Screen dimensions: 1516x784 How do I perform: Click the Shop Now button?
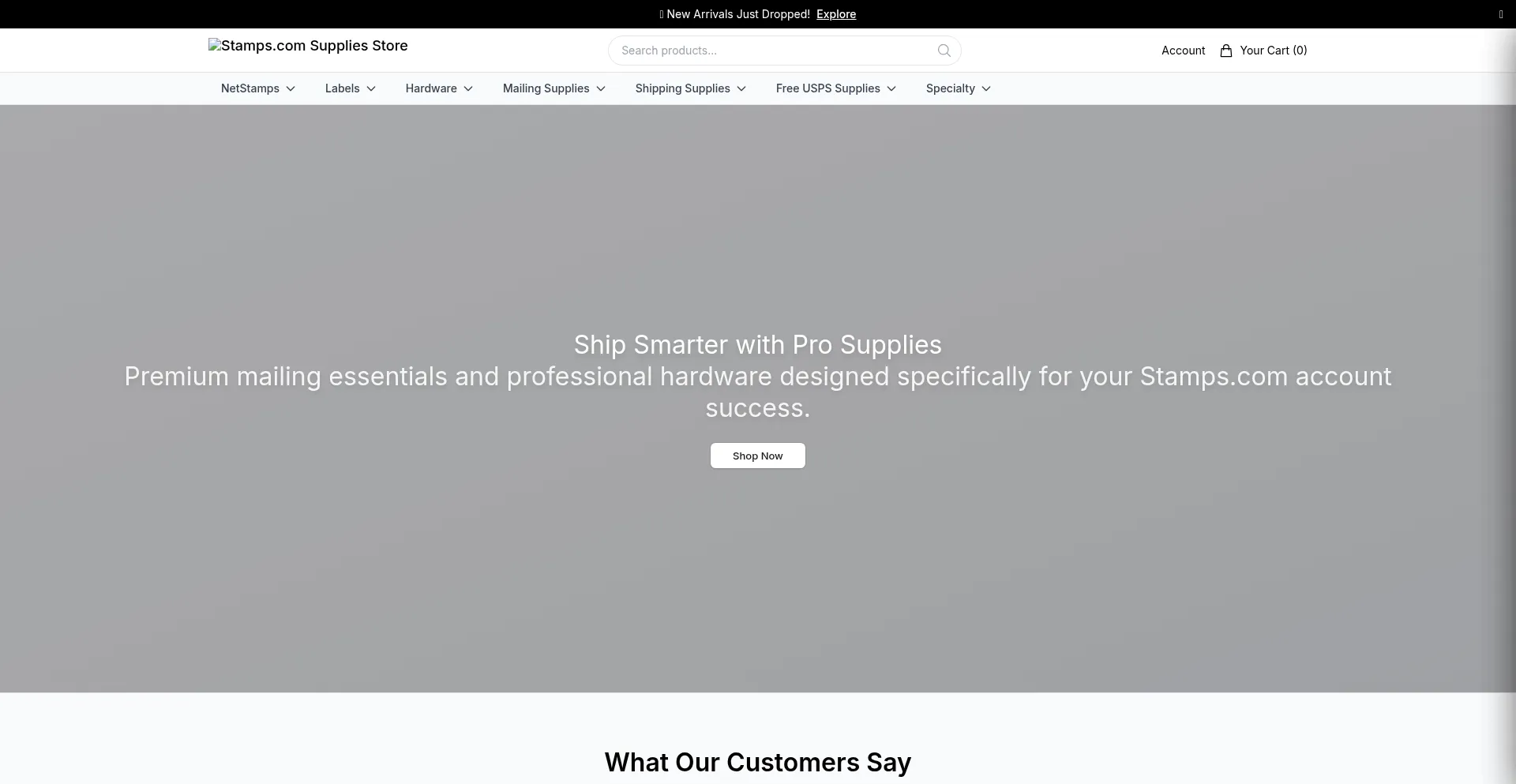point(758,456)
